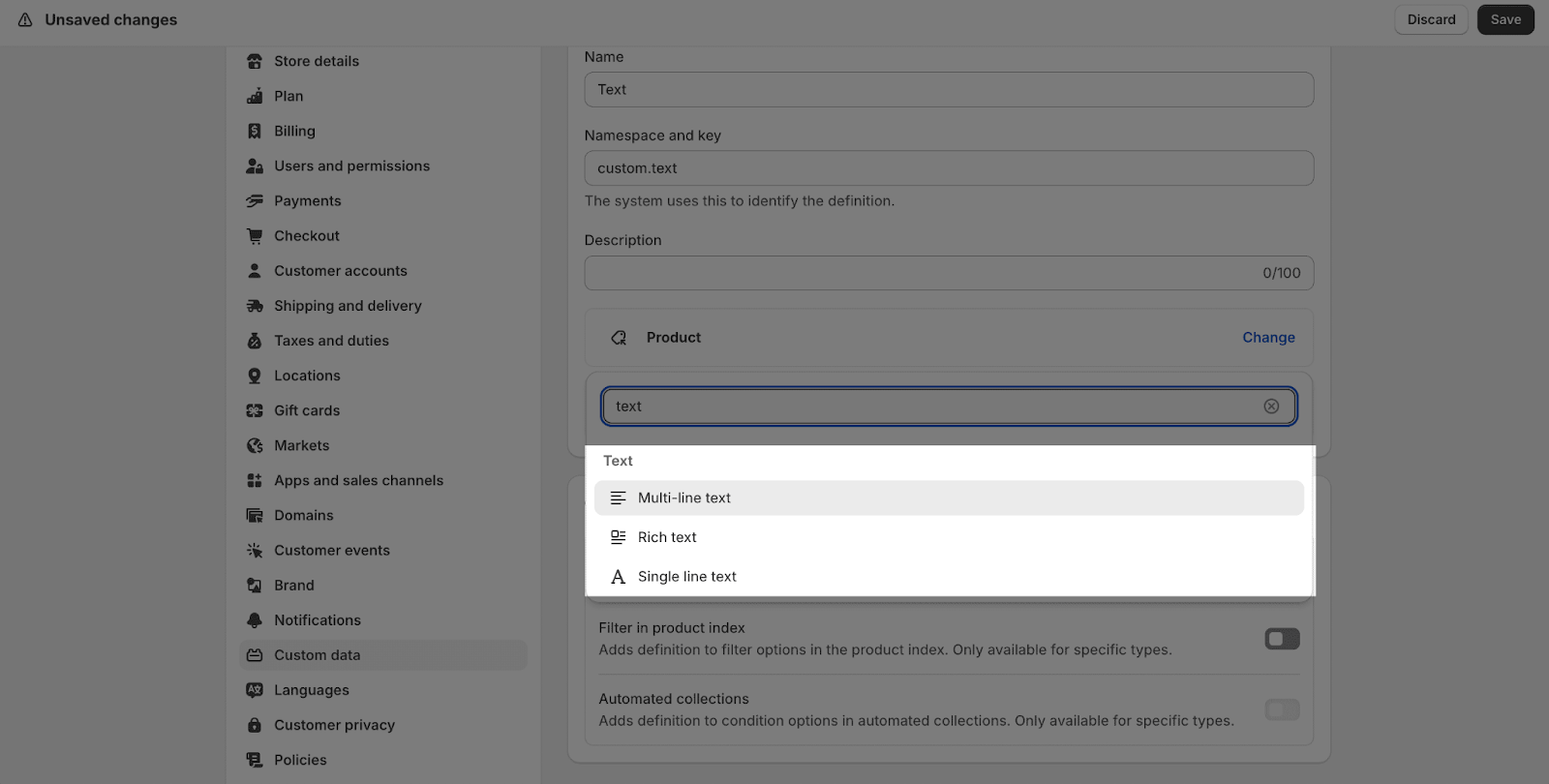Click the Locations pin icon

point(255,376)
